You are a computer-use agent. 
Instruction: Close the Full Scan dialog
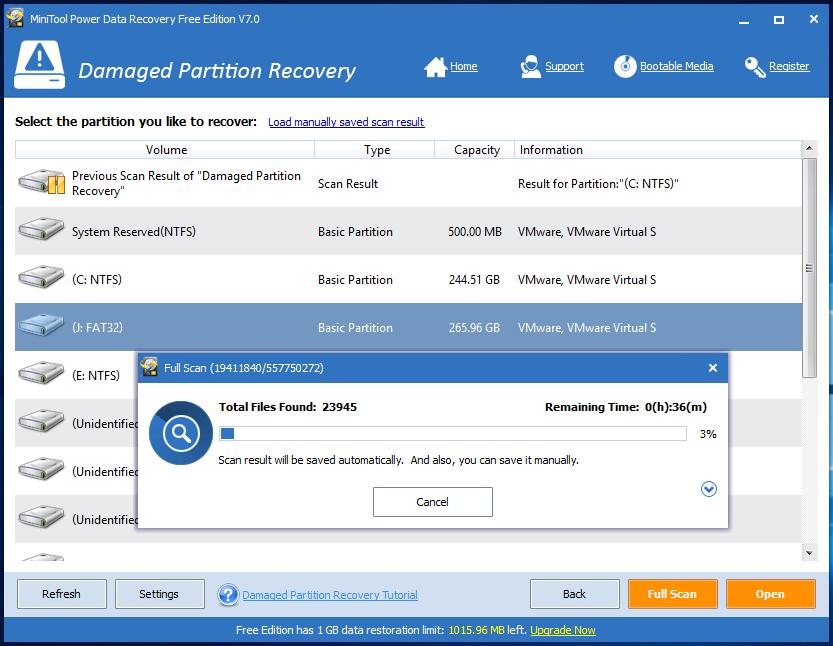[713, 368]
